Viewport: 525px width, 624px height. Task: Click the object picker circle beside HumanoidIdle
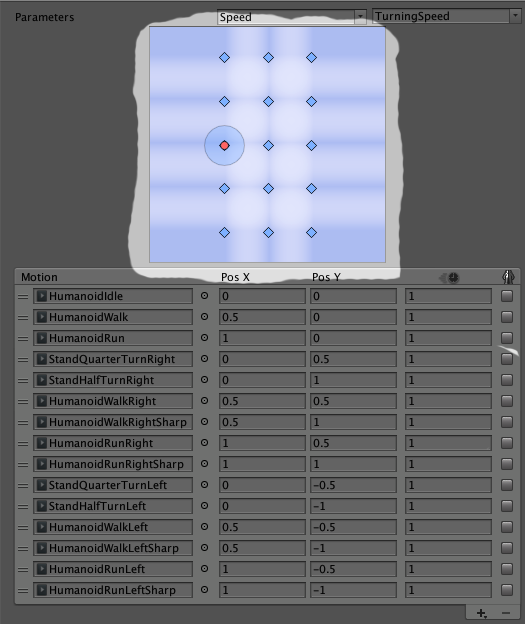click(204, 296)
